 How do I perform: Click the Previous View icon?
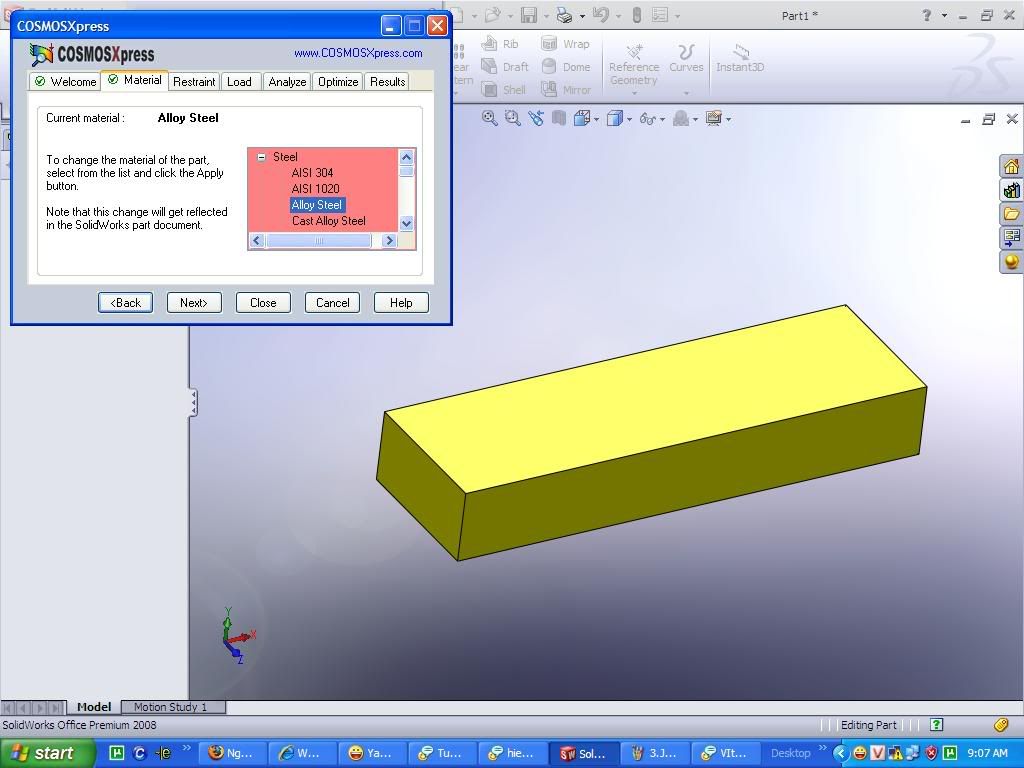point(536,118)
